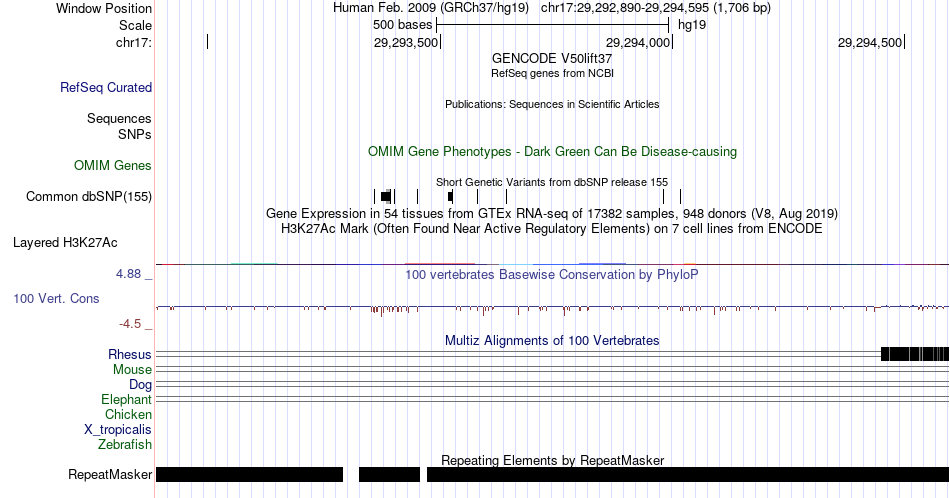Click the Window Position label
The image size is (950, 498).
(x=104, y=8)
